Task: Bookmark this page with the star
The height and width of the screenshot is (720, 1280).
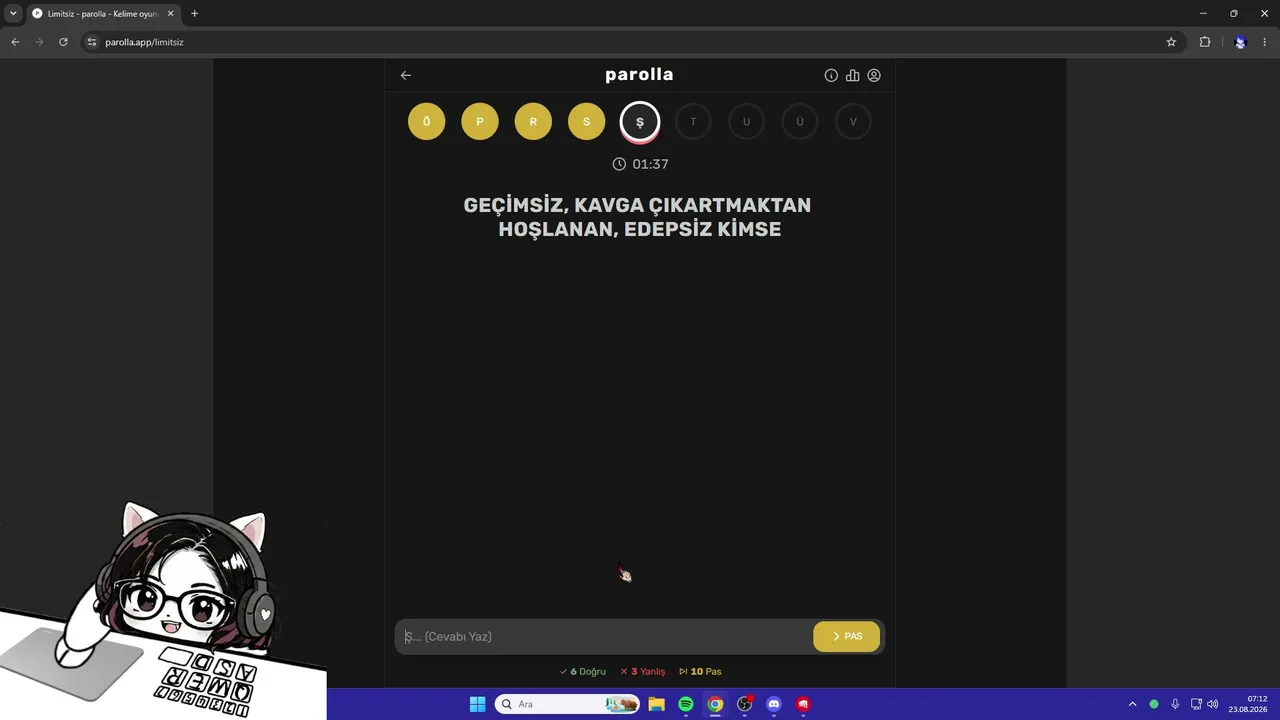Action: [x=1171, y=42]
